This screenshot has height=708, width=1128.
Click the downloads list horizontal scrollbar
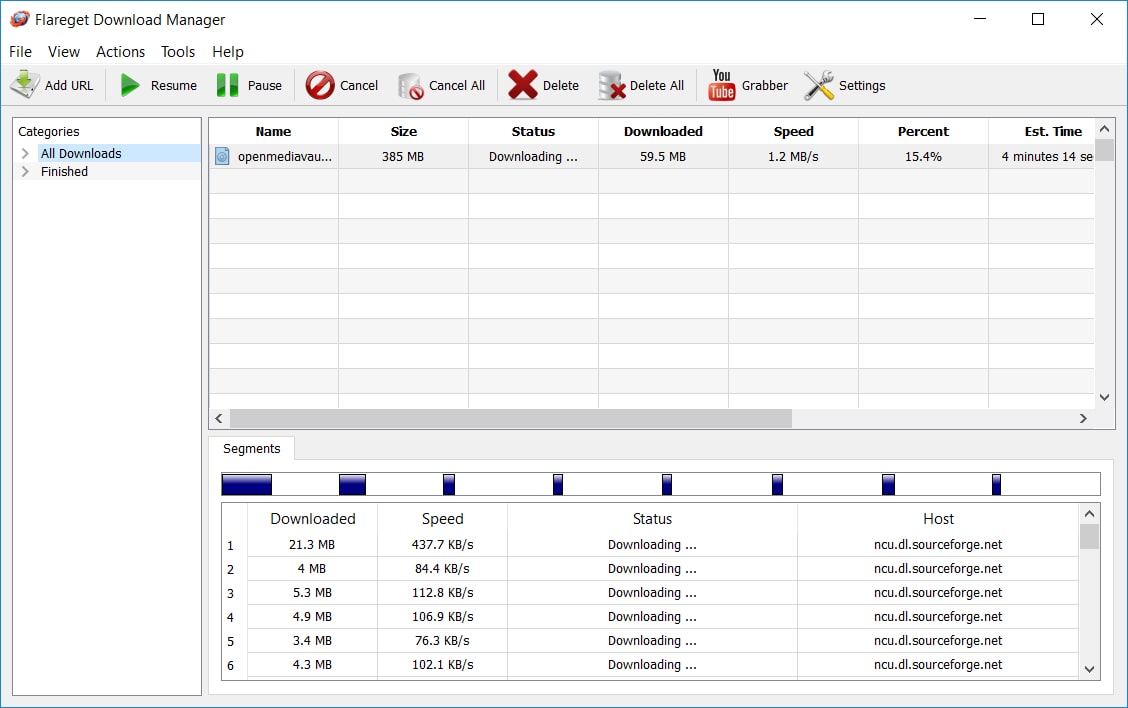click(510, 419)
